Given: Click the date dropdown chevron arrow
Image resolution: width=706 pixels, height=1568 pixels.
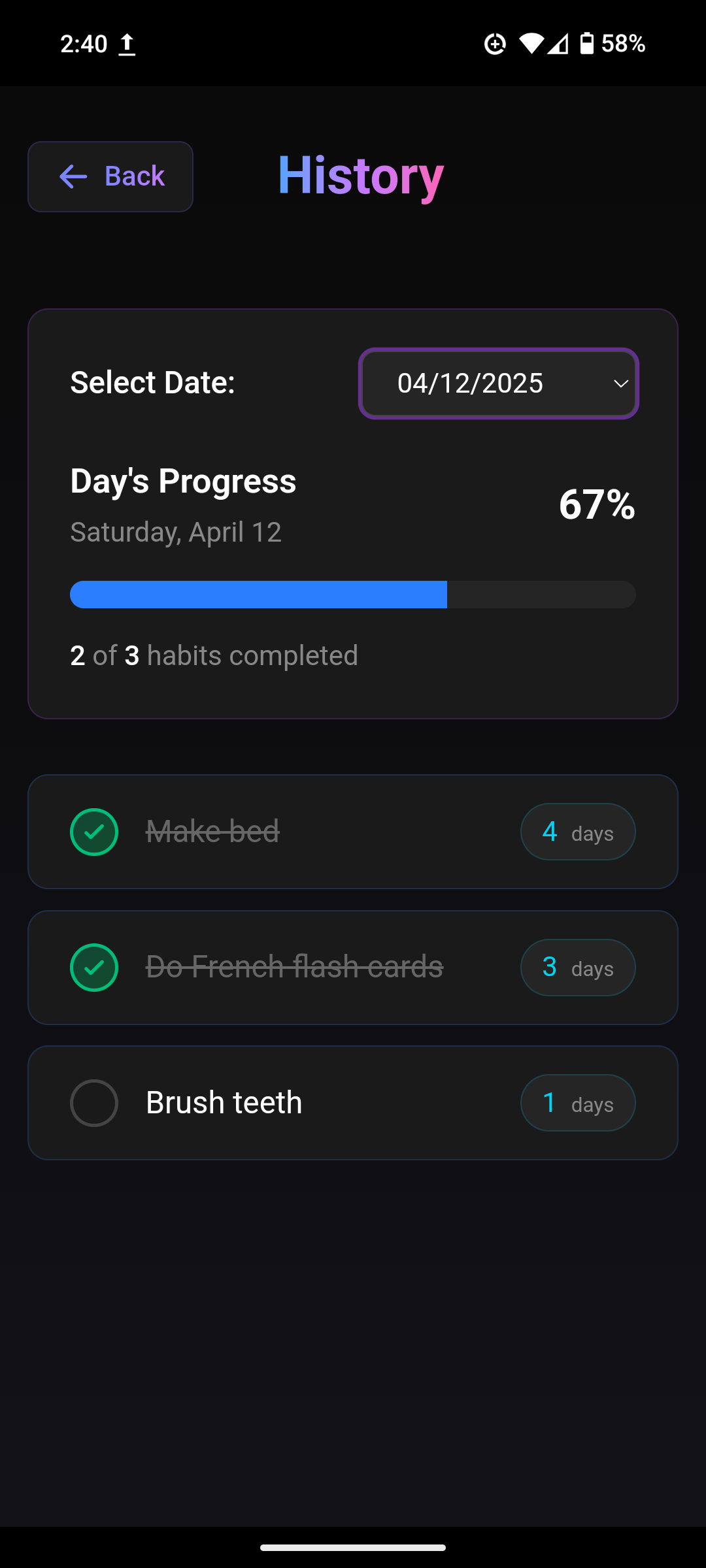Looking at the screenshot, I should click(x=621, y=384).
